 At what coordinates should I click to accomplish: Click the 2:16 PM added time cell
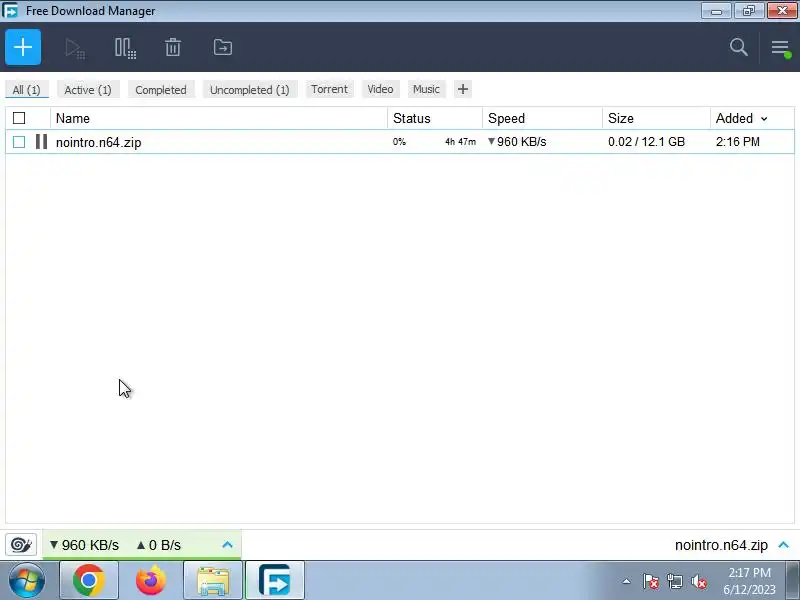[x=737, y=142]
